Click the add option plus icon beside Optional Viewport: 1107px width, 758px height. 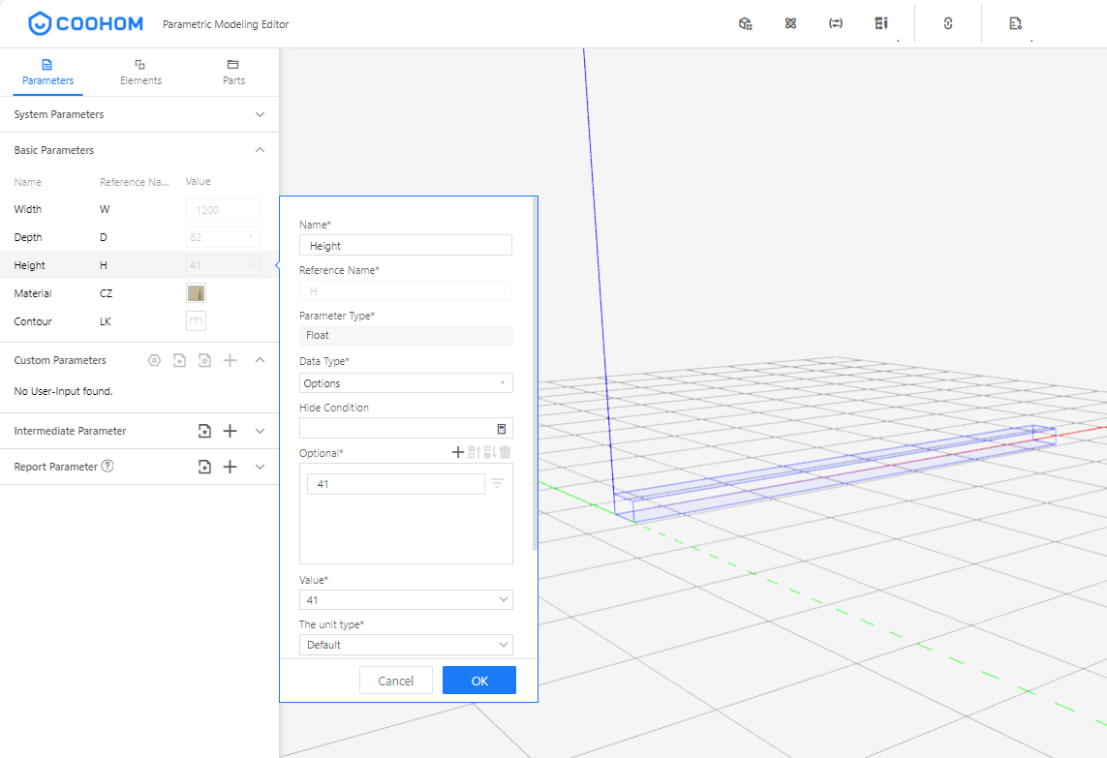458,453
